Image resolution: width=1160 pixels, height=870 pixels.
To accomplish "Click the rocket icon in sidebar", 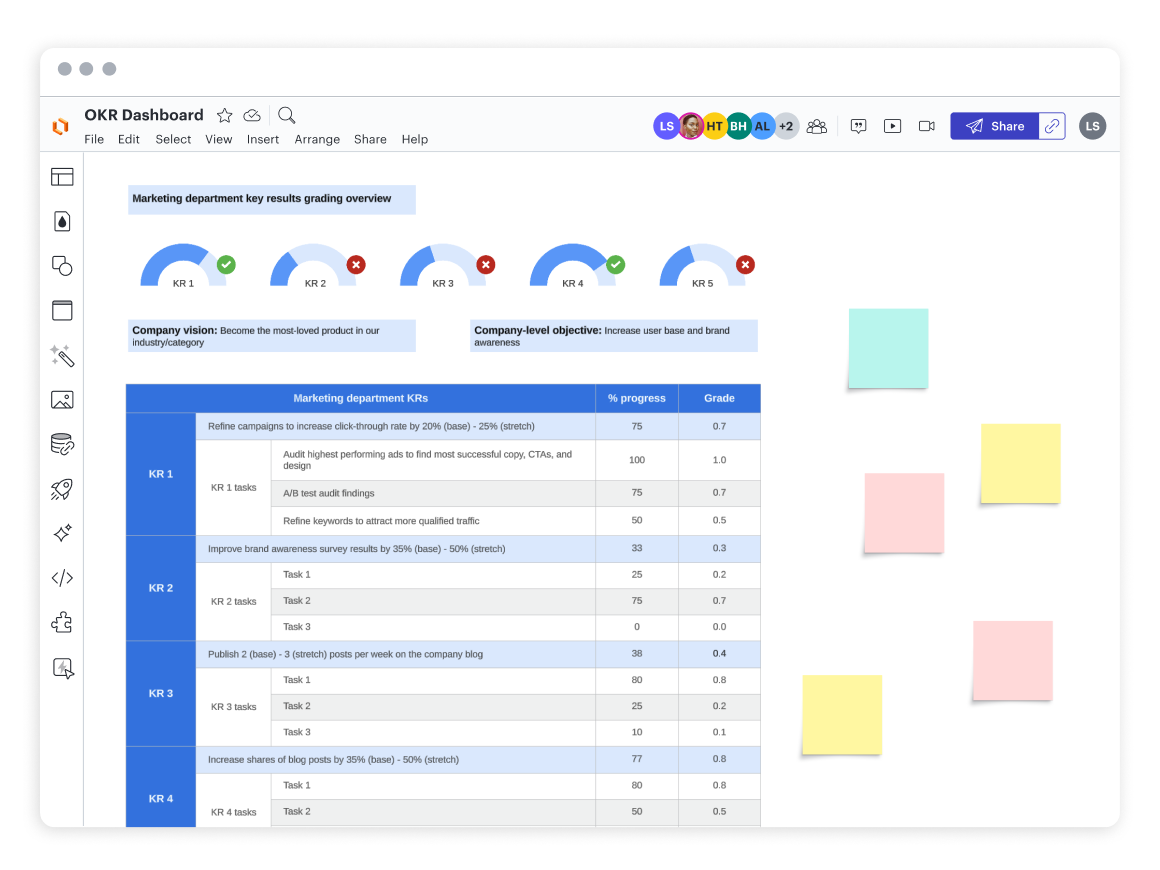I will point(62,489).
